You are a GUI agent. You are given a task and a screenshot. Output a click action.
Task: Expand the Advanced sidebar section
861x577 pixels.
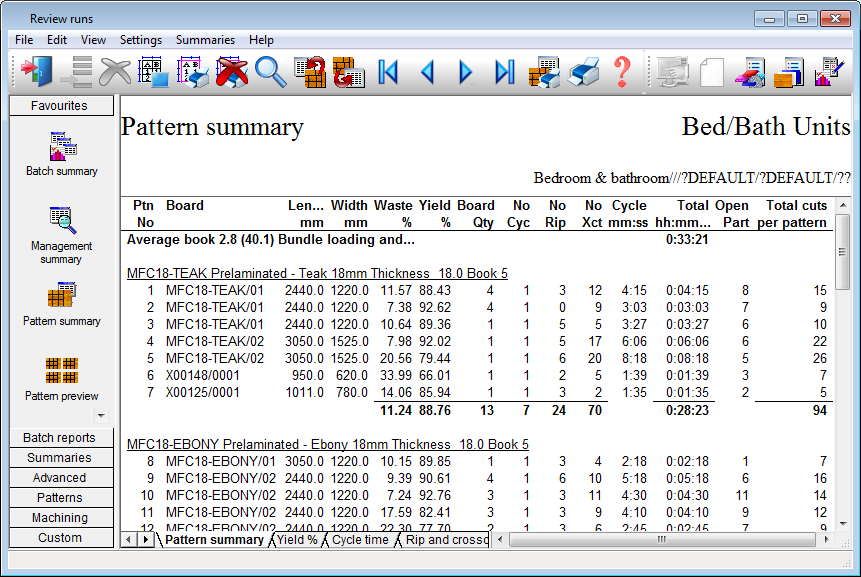(x=62, y=478)
